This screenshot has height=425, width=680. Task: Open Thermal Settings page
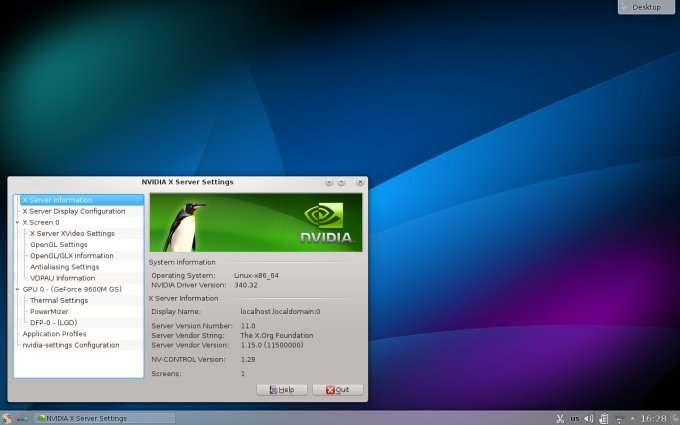click(x=59, y=301)
